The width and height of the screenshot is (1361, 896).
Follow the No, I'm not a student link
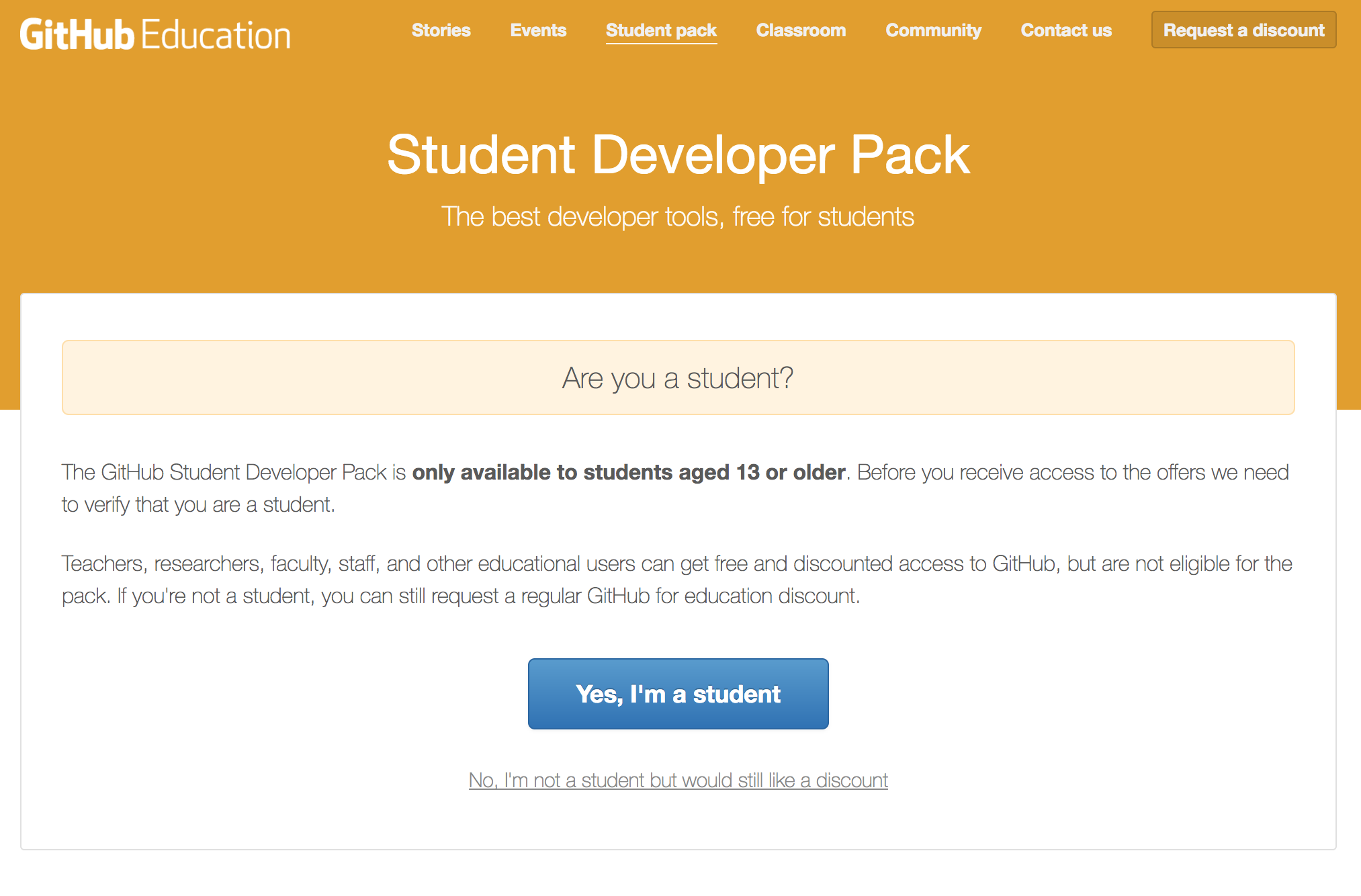(678, 780)
